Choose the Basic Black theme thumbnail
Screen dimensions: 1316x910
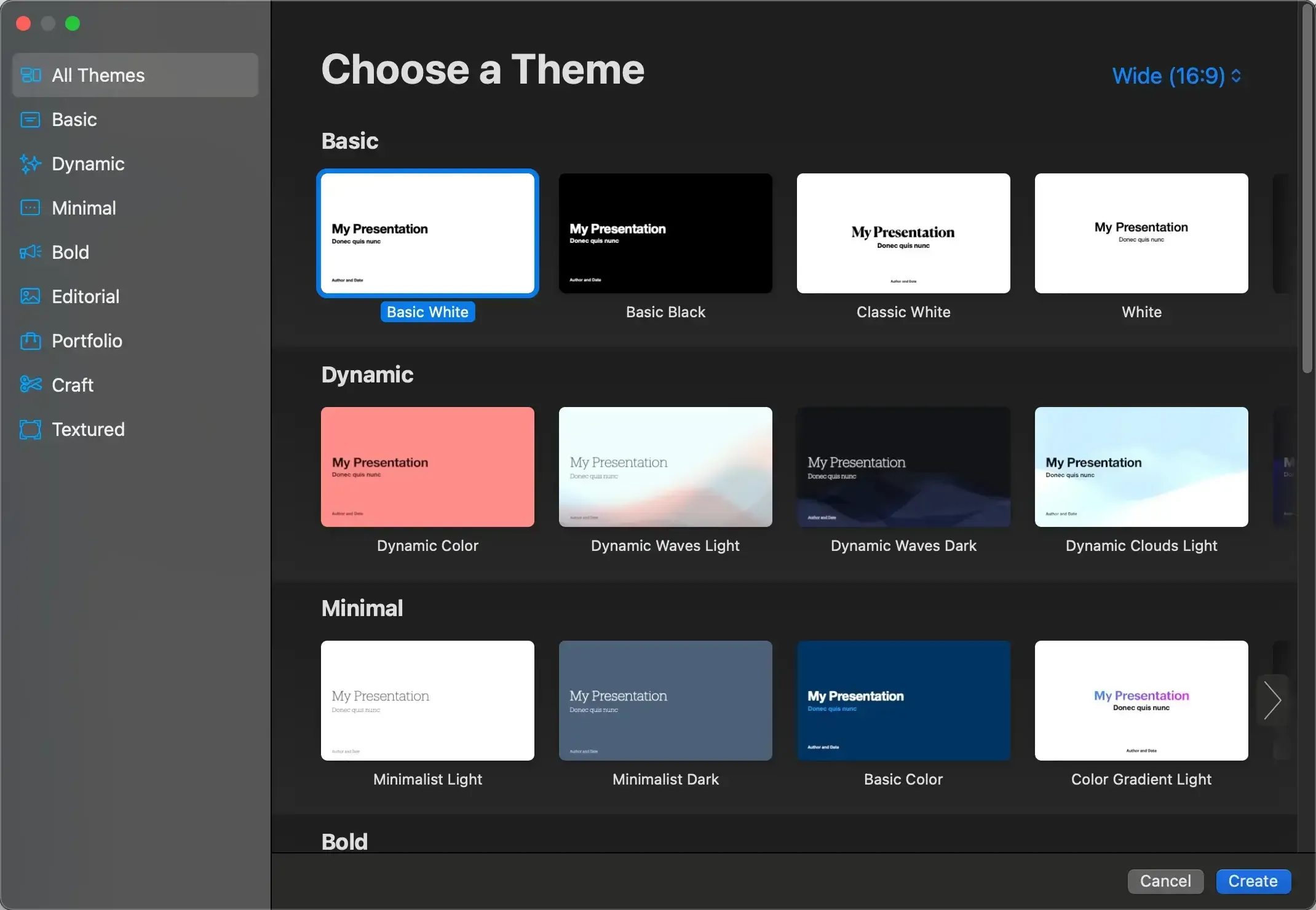tap(665, 233)
